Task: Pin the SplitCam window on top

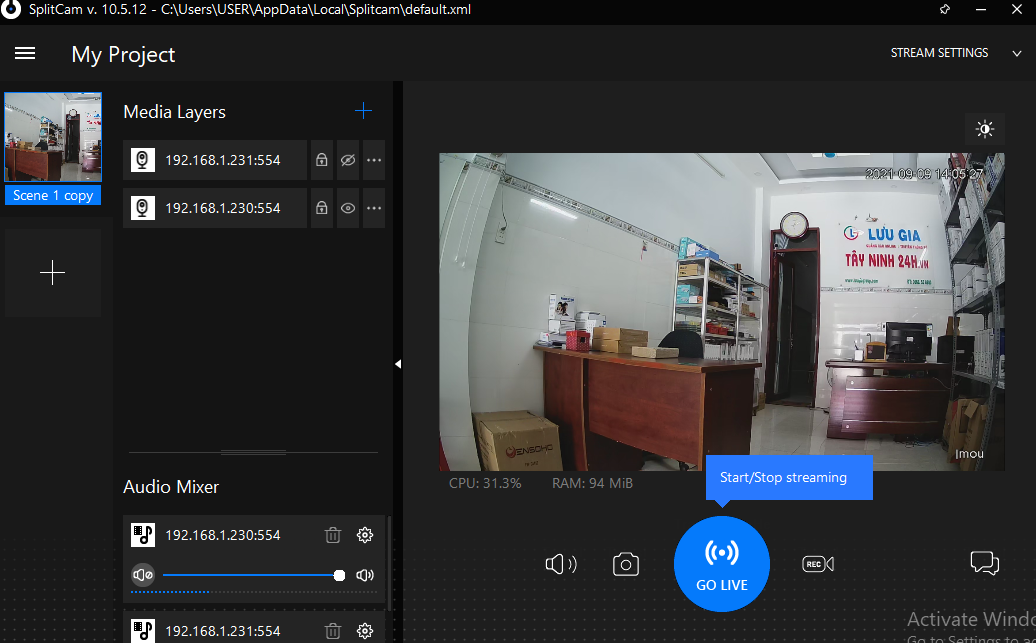Action: coord(945,9)
